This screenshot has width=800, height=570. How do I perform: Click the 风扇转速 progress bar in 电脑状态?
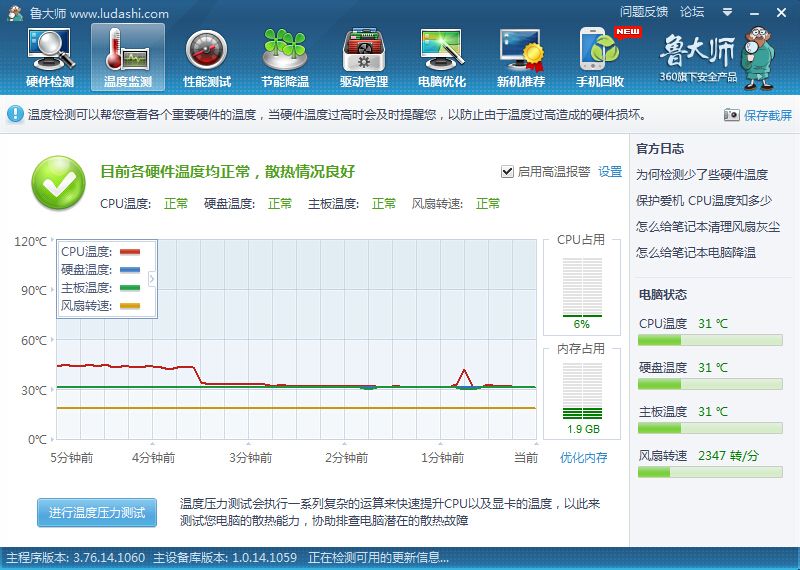pyautogui.click(x=710, y=472)
